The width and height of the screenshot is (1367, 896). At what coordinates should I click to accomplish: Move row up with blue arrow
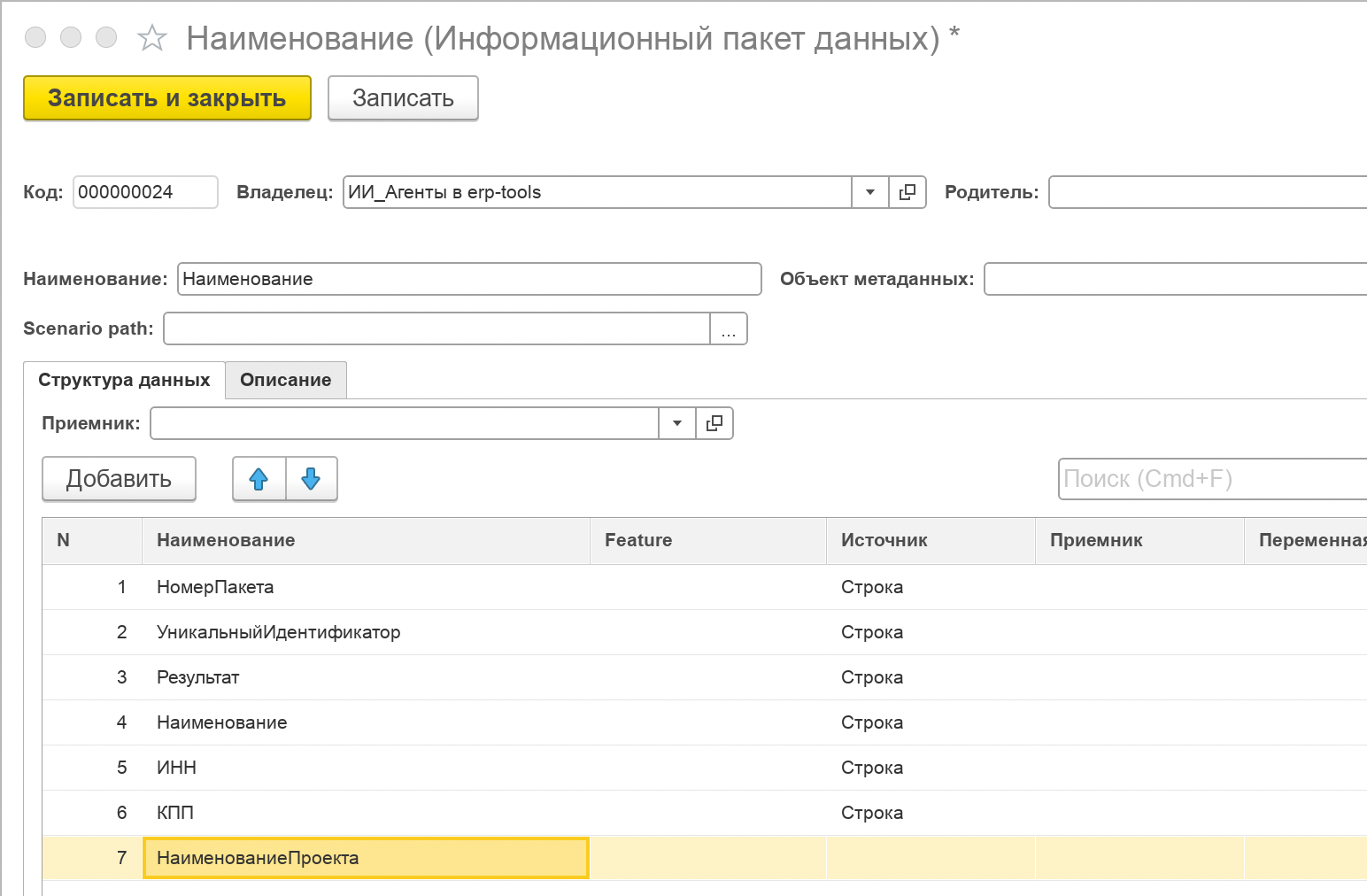259,479
